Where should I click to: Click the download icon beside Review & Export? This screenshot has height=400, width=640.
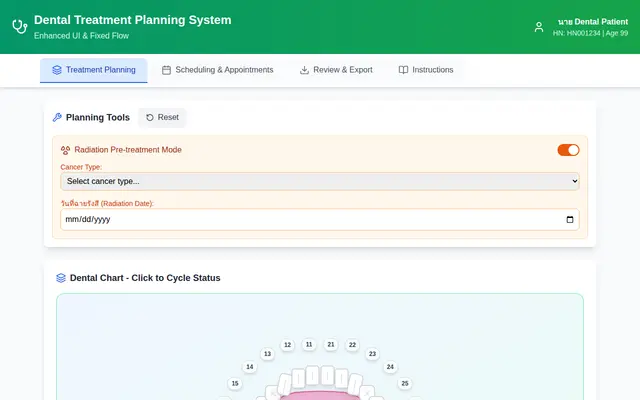point(304,70)
